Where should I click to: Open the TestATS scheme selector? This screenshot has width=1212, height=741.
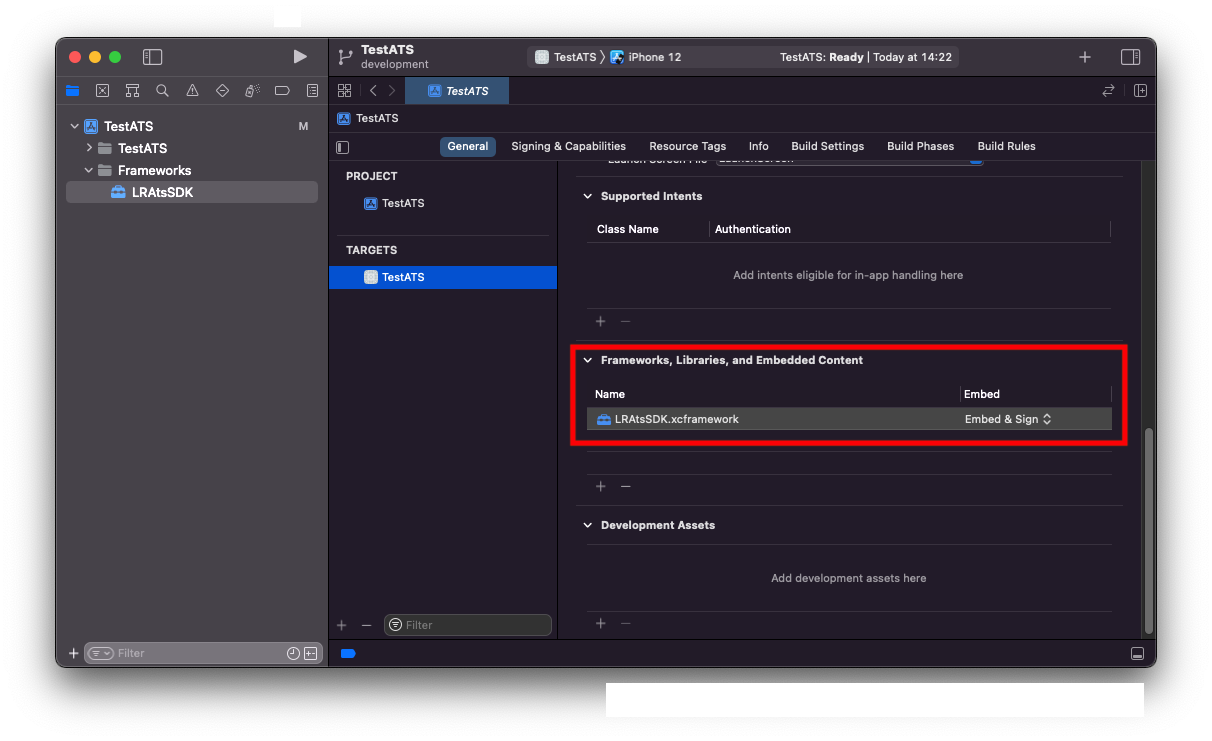[x=566, y=57]
